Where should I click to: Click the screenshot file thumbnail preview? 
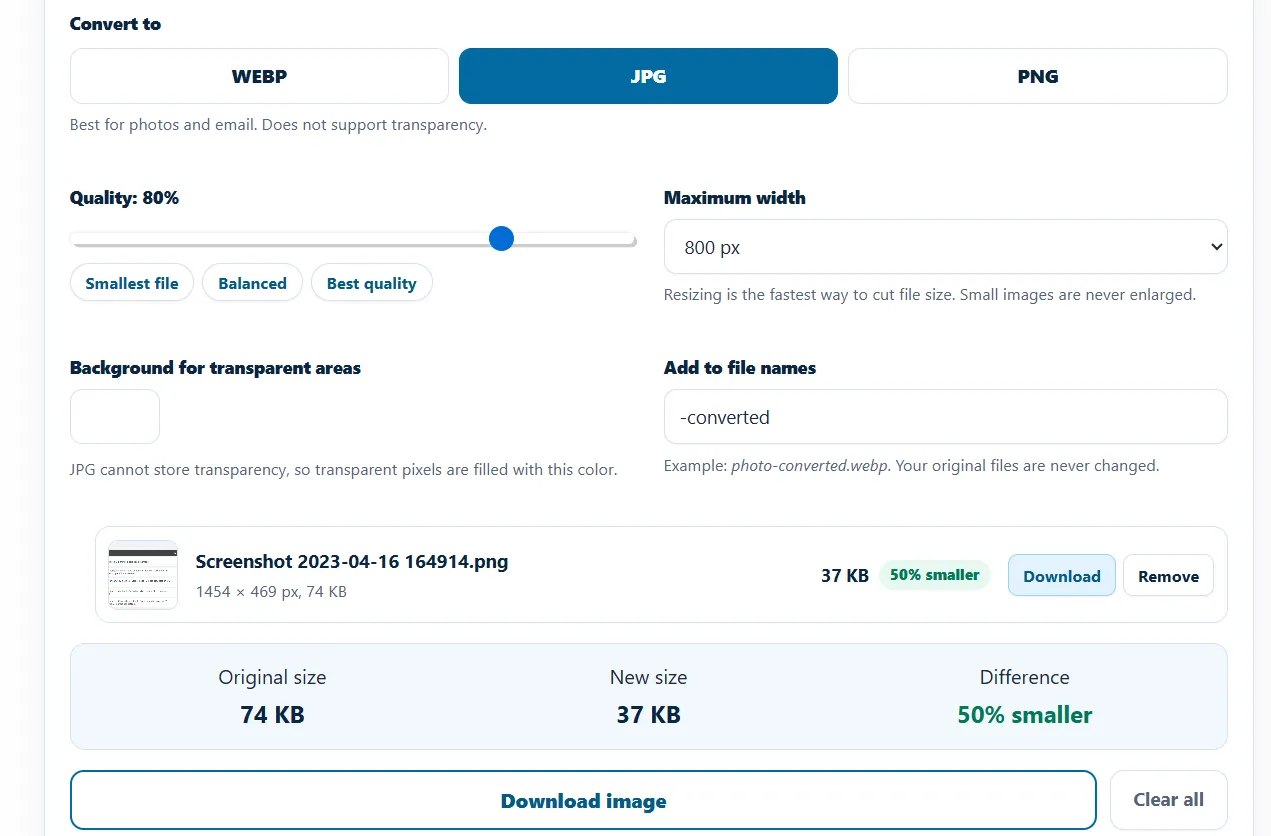coord(143,575)
